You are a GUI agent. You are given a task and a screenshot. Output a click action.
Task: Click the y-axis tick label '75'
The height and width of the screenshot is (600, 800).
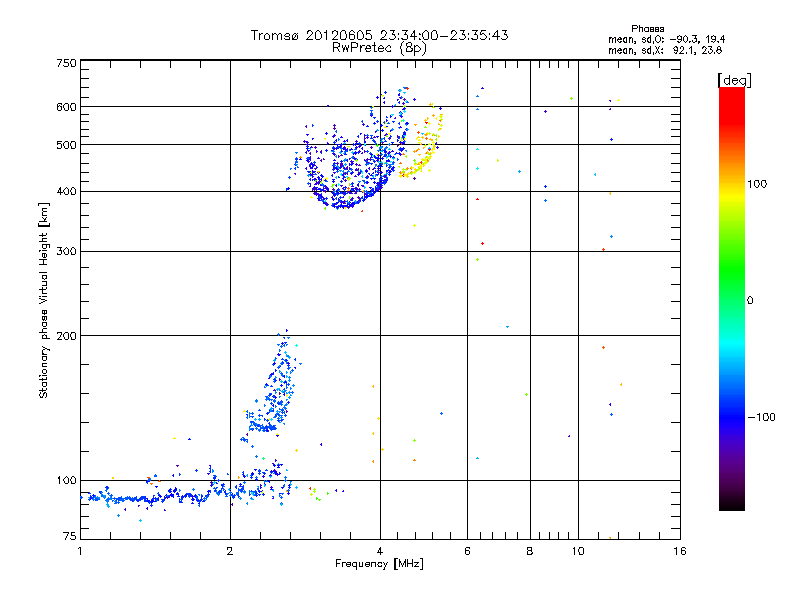[x=70, y=536]
